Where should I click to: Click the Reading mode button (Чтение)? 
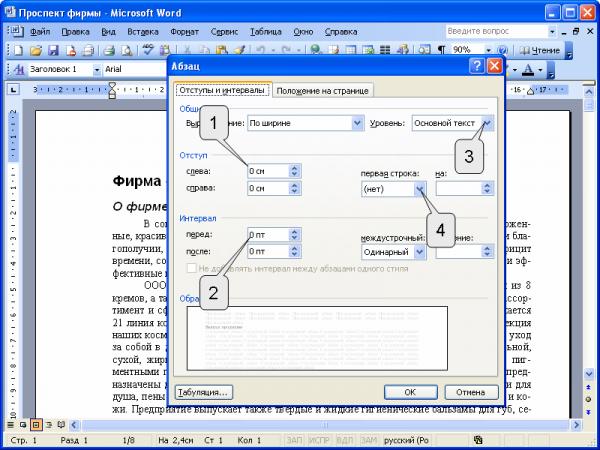coord(540,50)
